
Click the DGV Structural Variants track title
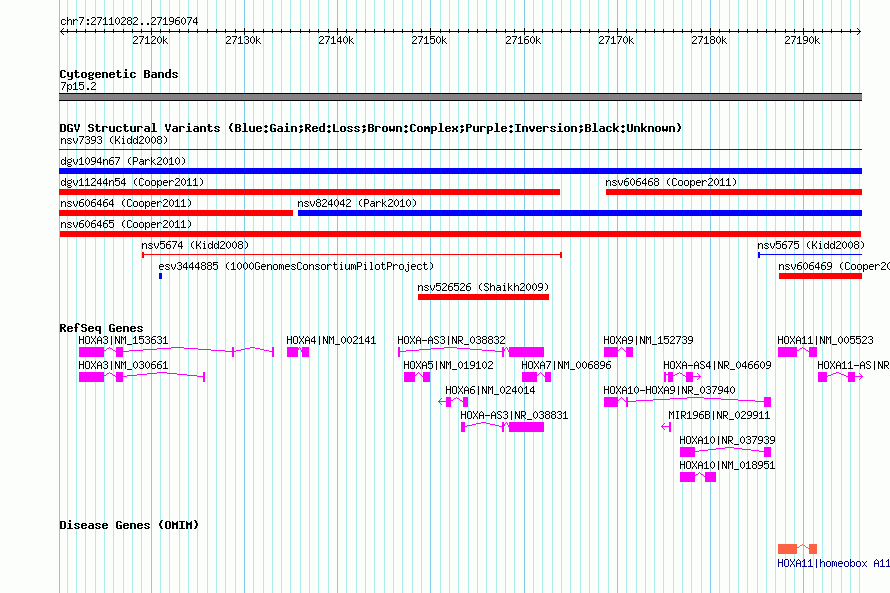tap(370, 128)
